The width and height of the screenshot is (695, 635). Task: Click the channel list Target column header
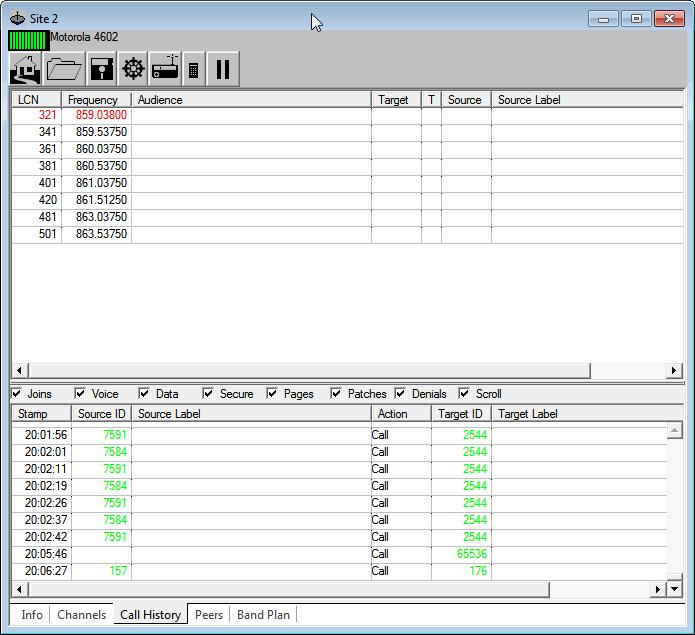point(396,100)
